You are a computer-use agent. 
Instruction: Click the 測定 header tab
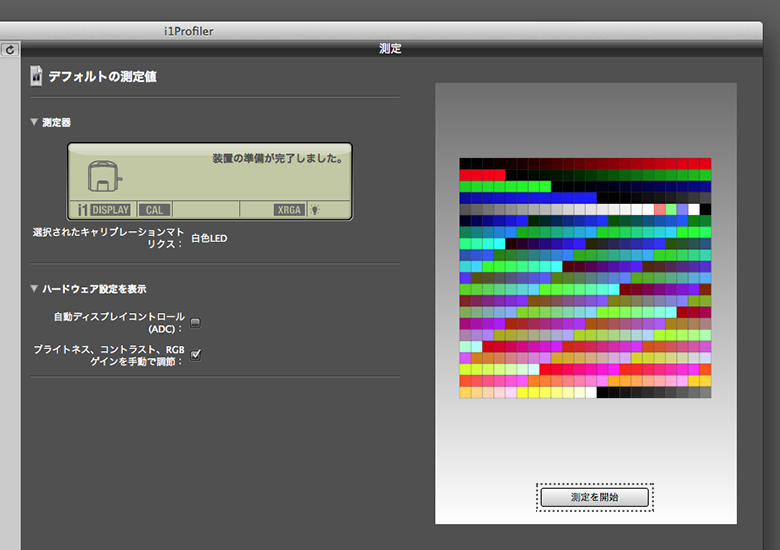click(x=390, y=48)
